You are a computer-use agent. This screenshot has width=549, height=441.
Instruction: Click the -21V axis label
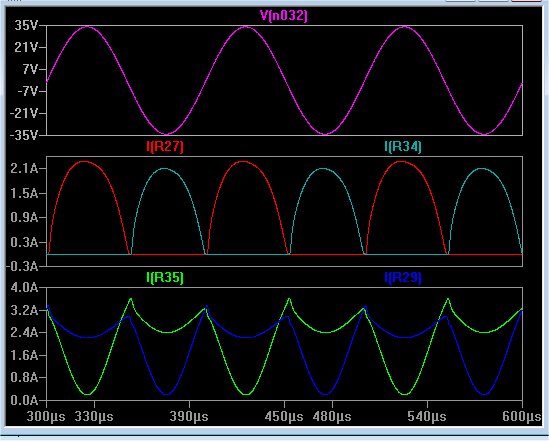[23, 113]
